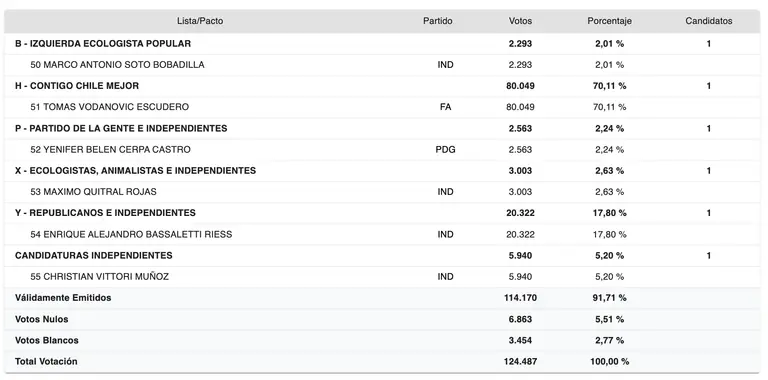This screenshot has height=380, width=768.
Task: Click candidates count in IZQUIERDA ECOLOGISTA row
Action: (x=709, y=44)
